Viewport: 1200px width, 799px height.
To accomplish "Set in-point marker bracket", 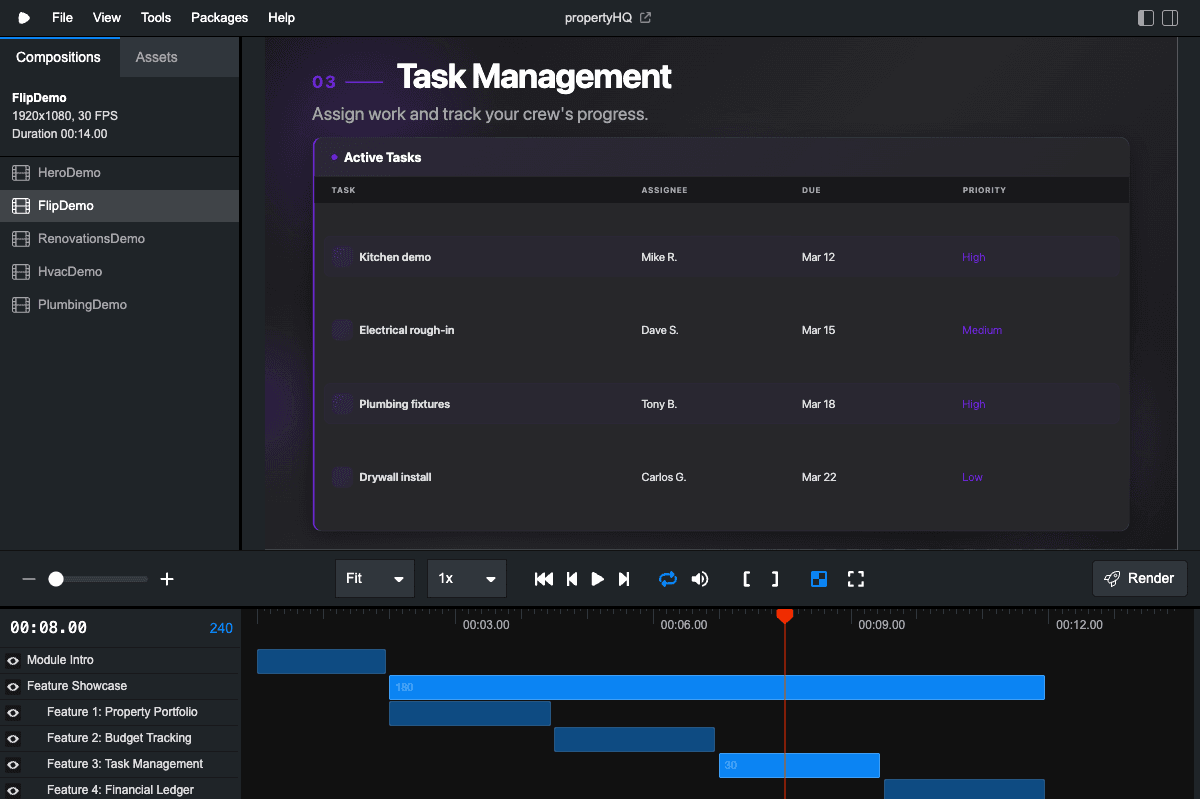I will pyautogui.click(x=747, y=579).
